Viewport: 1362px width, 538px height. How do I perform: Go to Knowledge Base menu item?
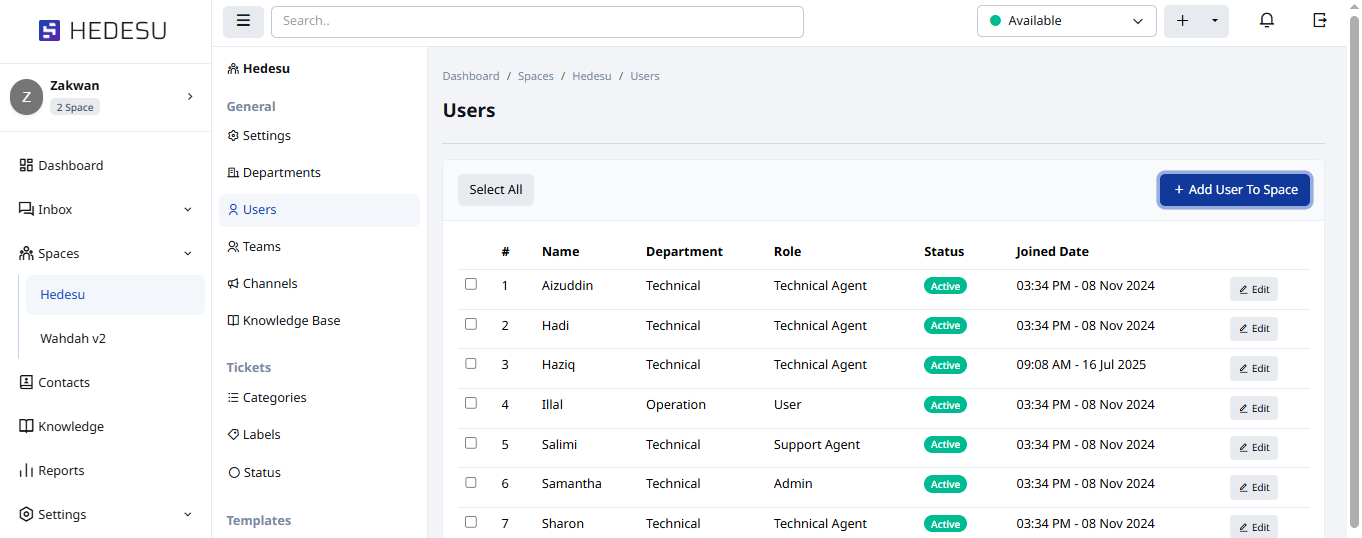291,321
